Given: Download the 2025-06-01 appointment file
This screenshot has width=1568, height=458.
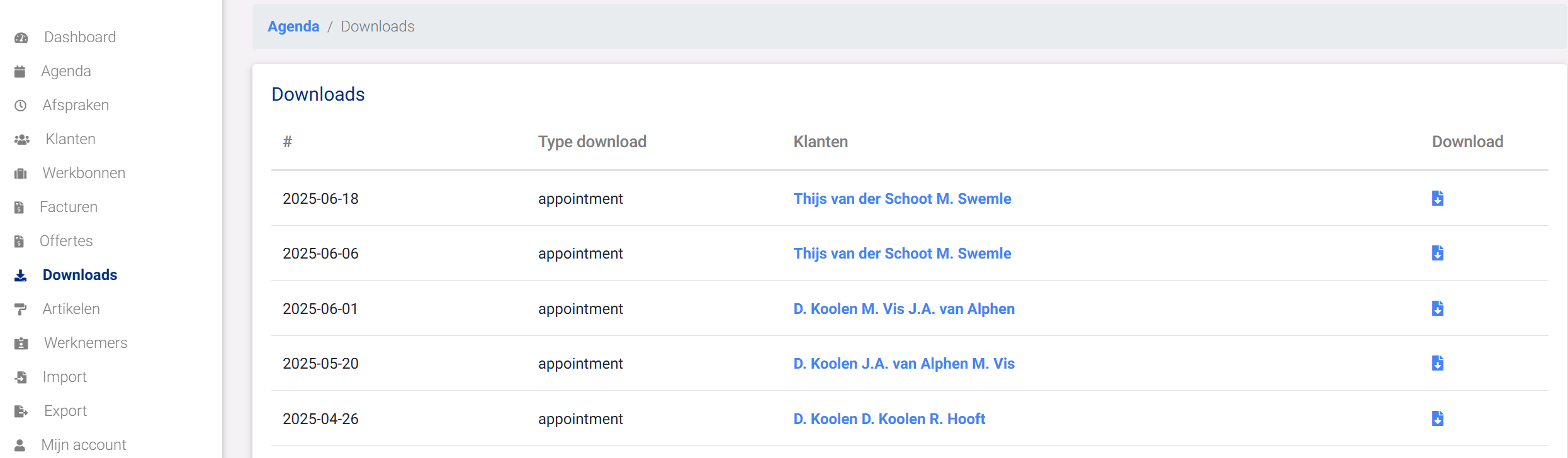Looking at the screenshot, I should (1438, 308).
